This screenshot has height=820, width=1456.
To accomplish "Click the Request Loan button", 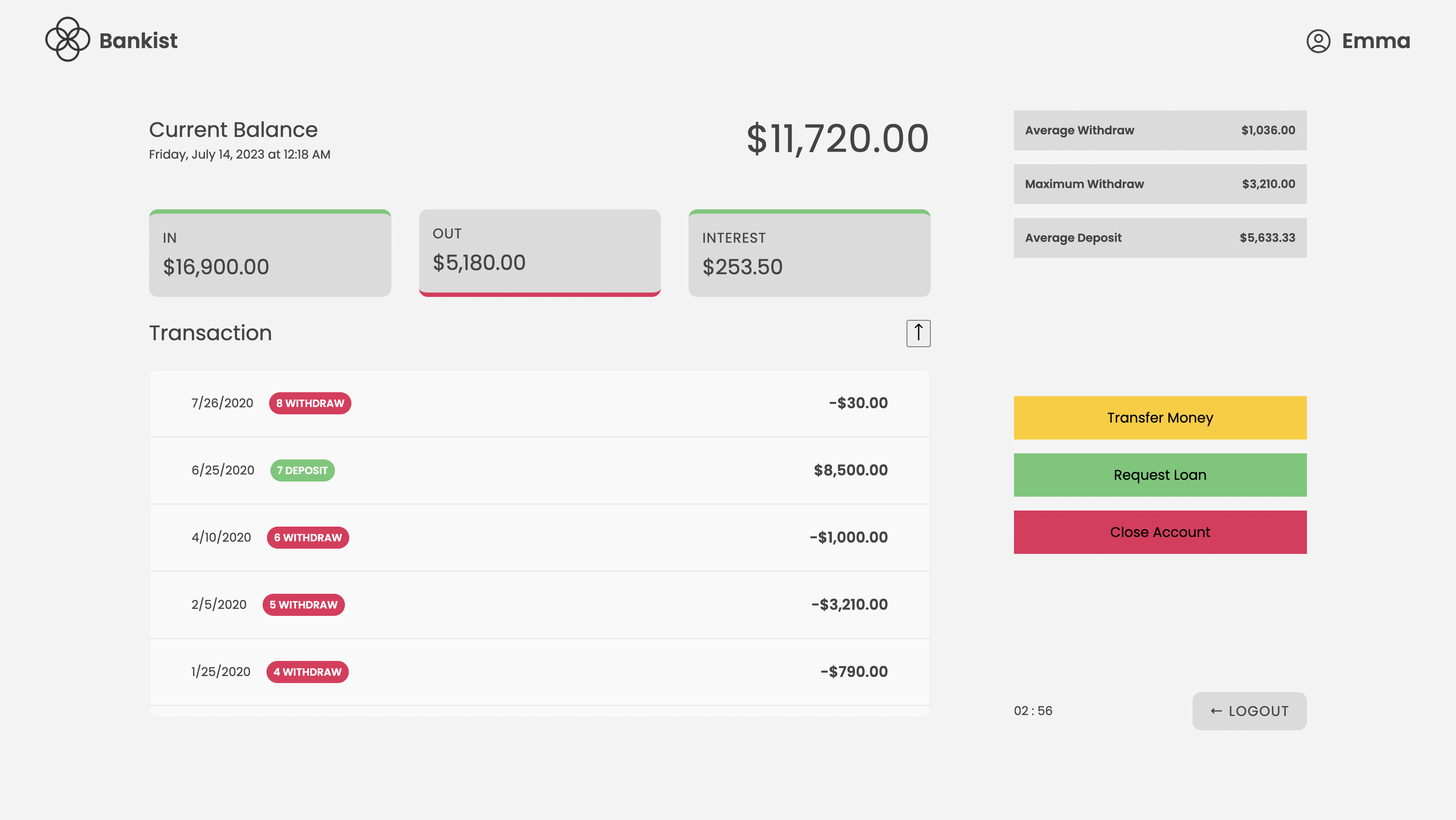I will click(x=1160, y=474).
